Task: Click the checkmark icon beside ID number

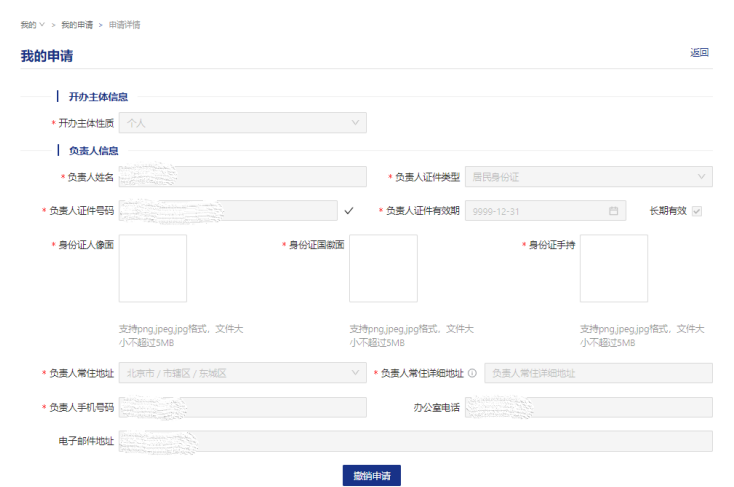Action: (x=349, y=211)
